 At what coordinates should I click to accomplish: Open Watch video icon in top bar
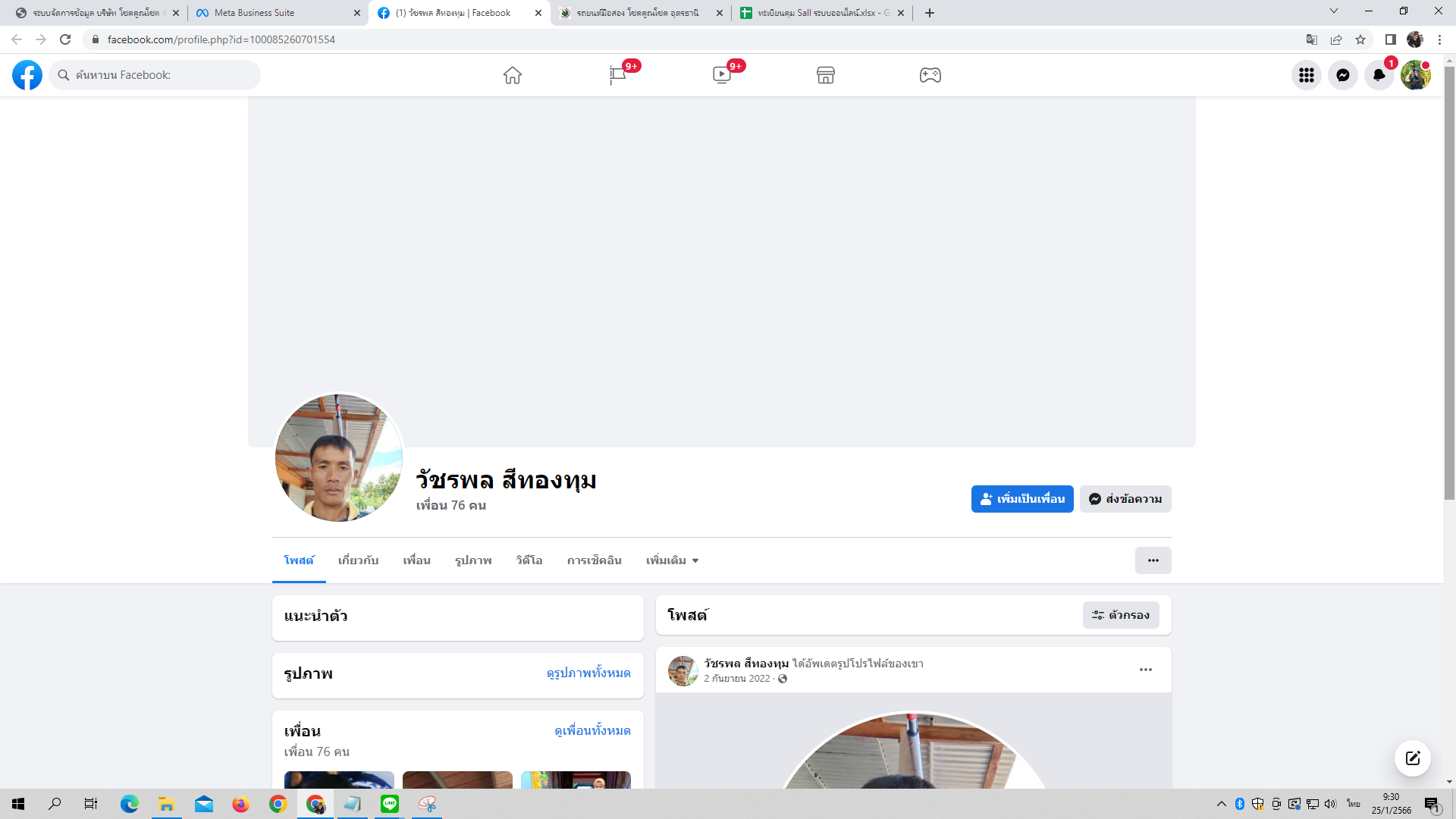pyautogui.click(x=722, y=75)
